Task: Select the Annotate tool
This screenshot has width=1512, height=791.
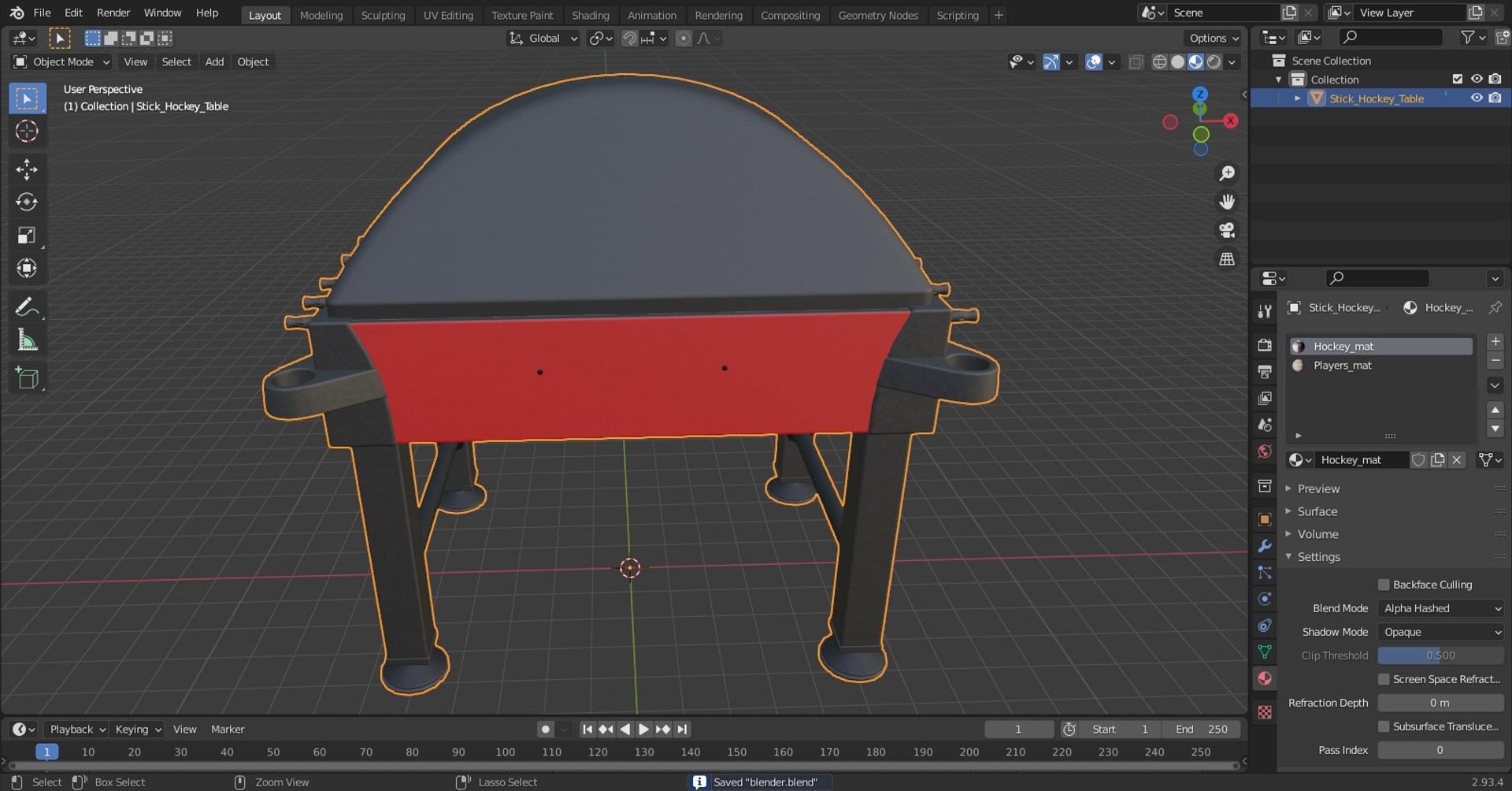Action: 27,307
